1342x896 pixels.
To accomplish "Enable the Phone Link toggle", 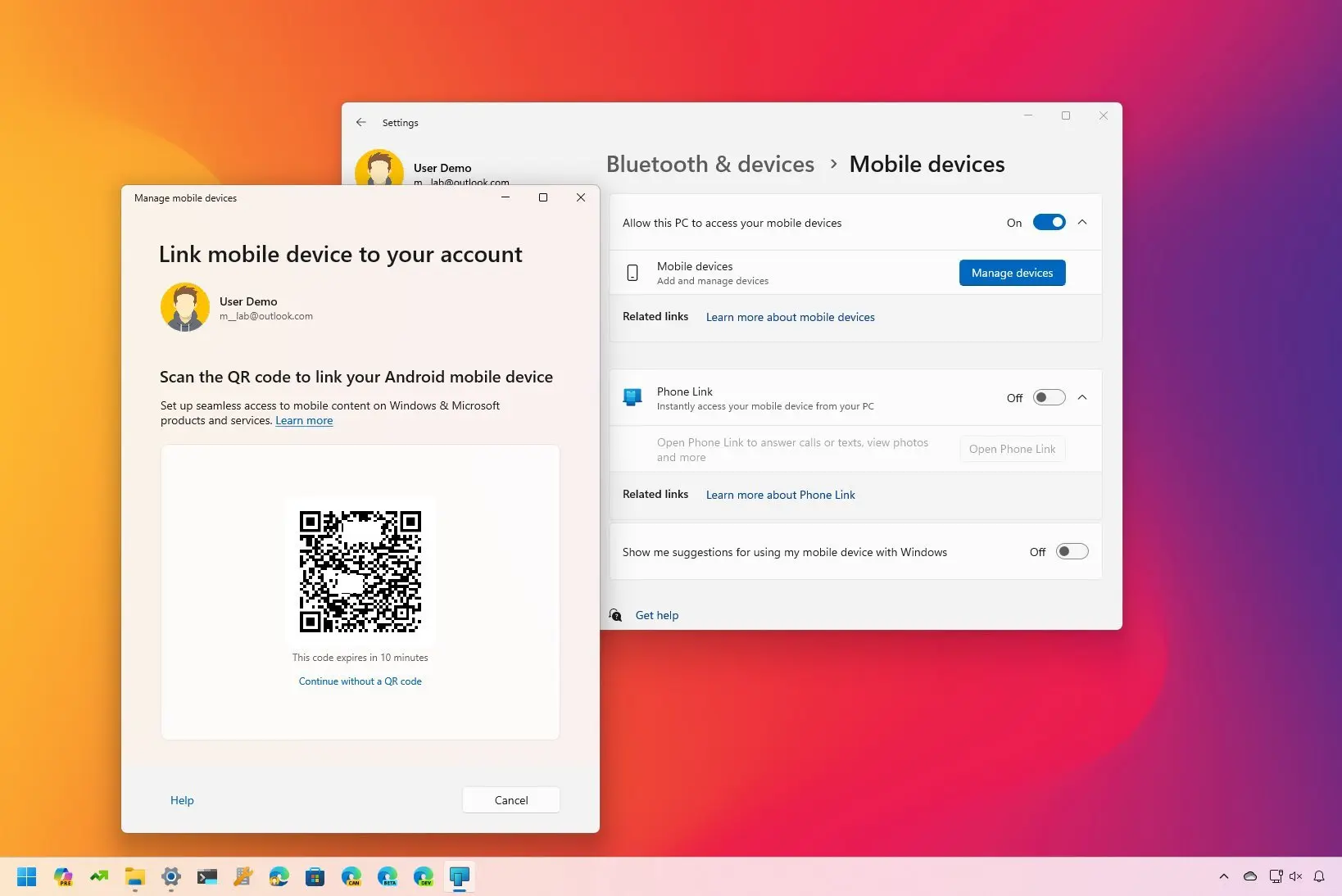I will (x=1049, y=397).
